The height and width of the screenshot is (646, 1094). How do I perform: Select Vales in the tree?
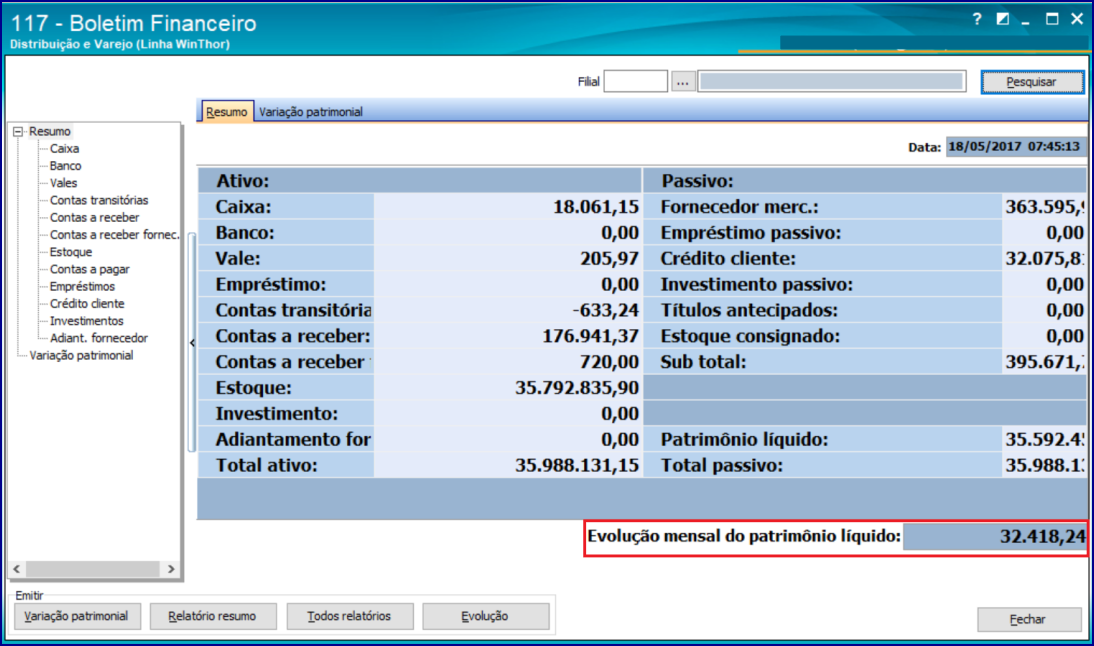coord(63,183)
